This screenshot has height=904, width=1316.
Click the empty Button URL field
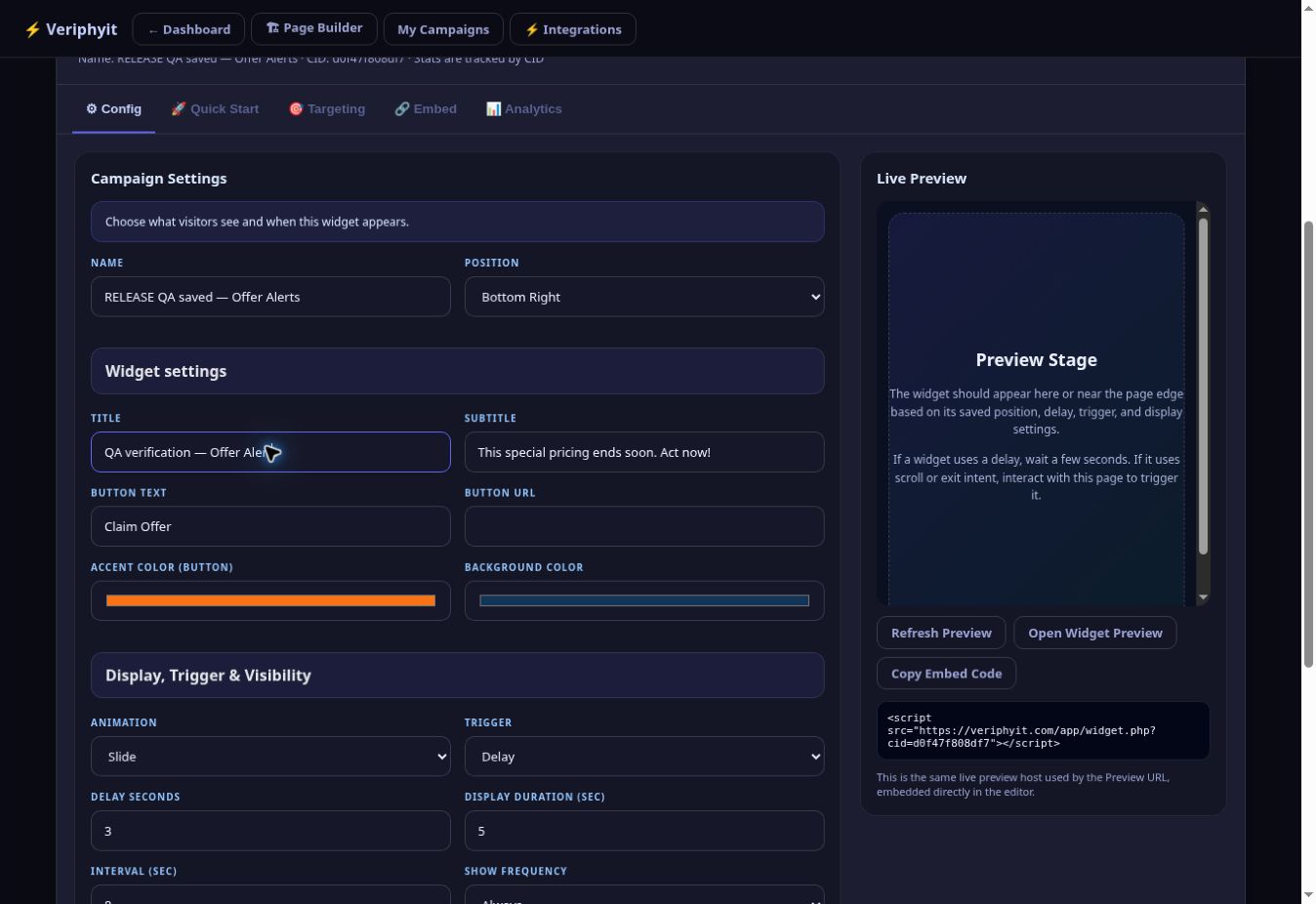click(x=644, y=526)
